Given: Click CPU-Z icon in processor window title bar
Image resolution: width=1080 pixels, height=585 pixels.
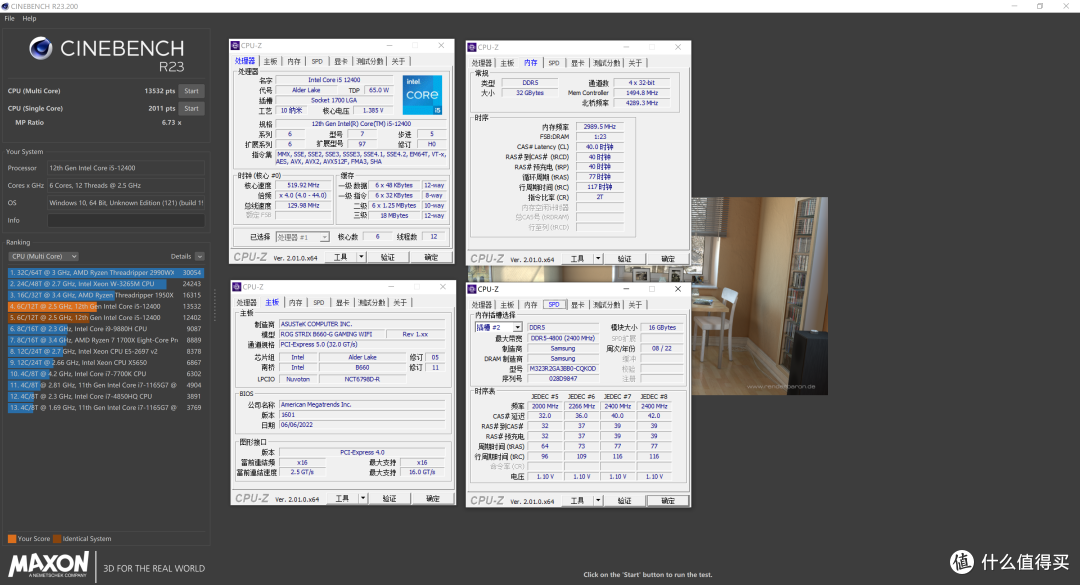Looking at the screenshot, I should coord(236,45).
